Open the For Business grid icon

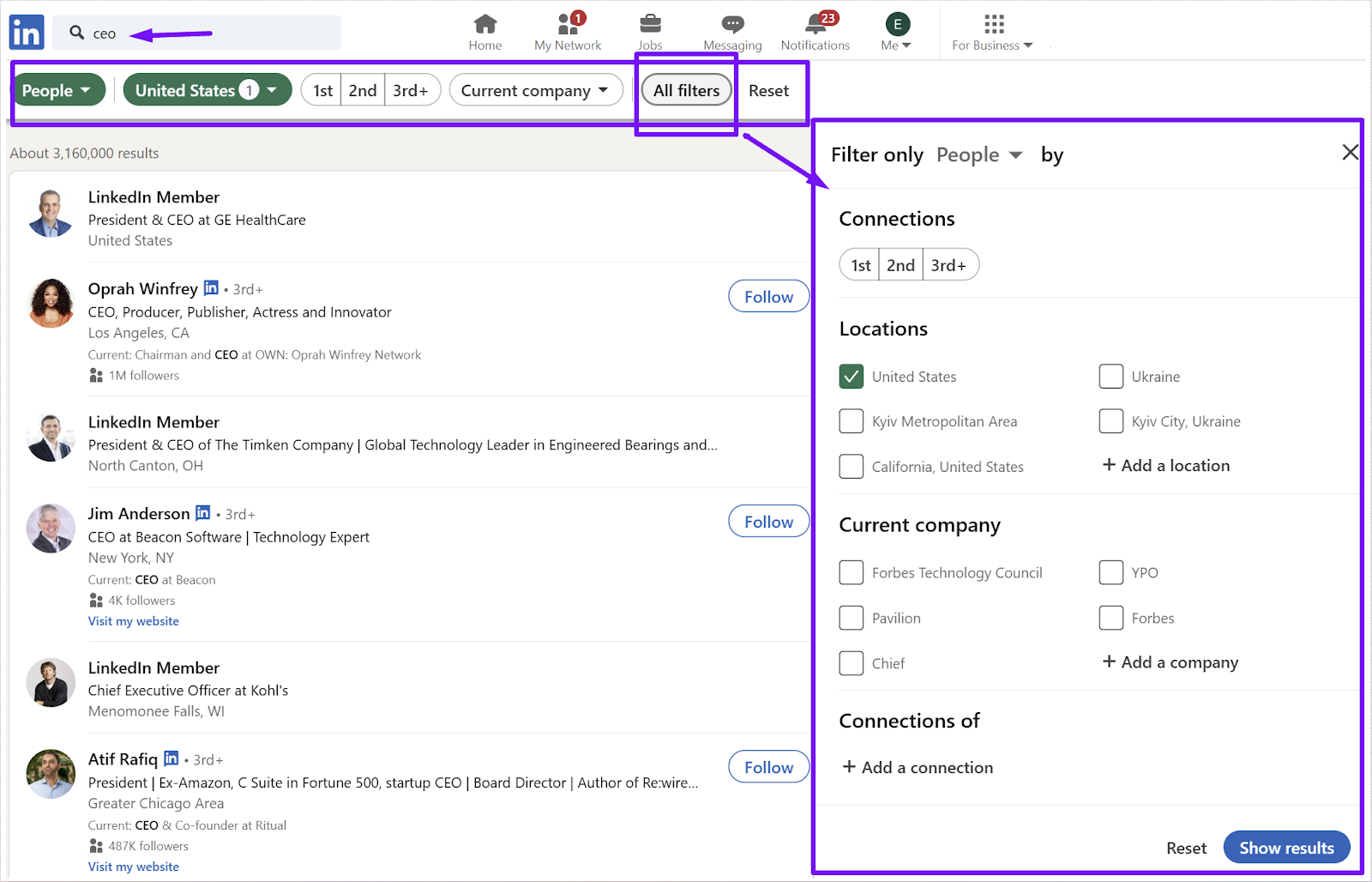(993, 24)
